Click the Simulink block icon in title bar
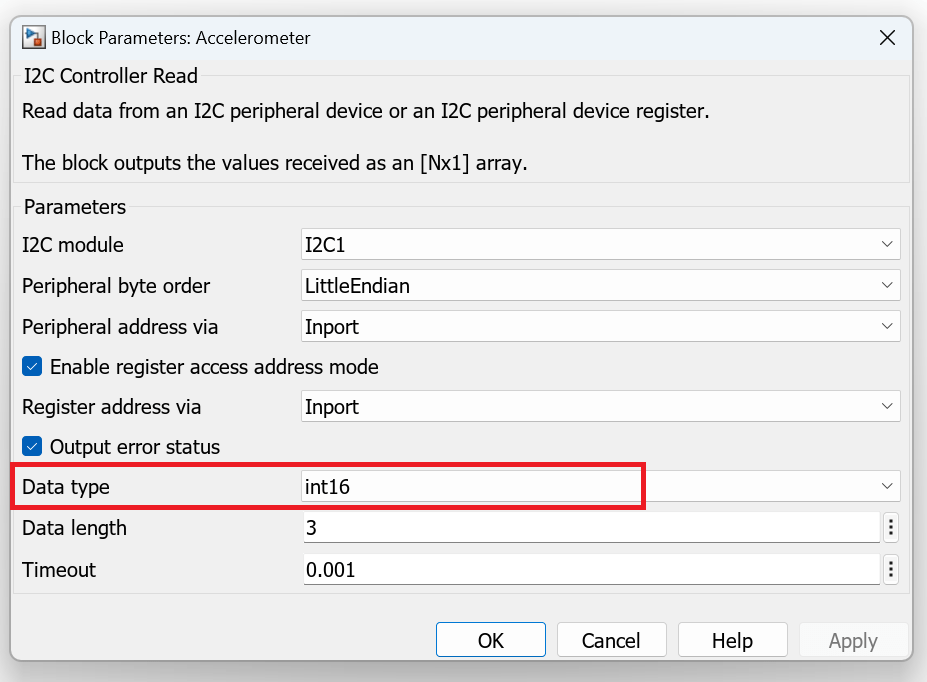927x682 pixels. point(34,38)
